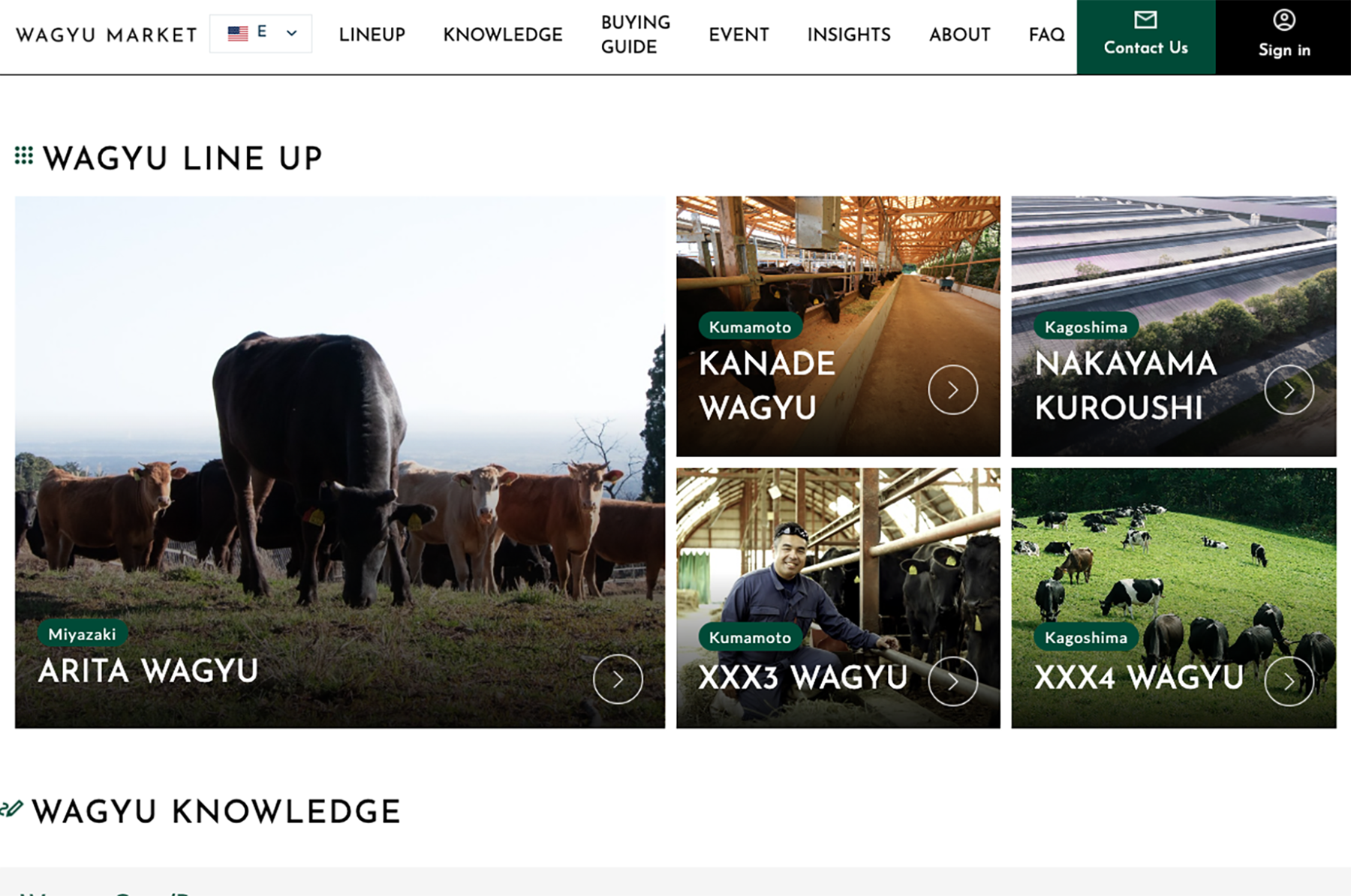Click the arrow circle on XXX3 Wagyu card
The width and height of the screenshot is (1351, 896).
pyautogui.click(x=952, y=681)
